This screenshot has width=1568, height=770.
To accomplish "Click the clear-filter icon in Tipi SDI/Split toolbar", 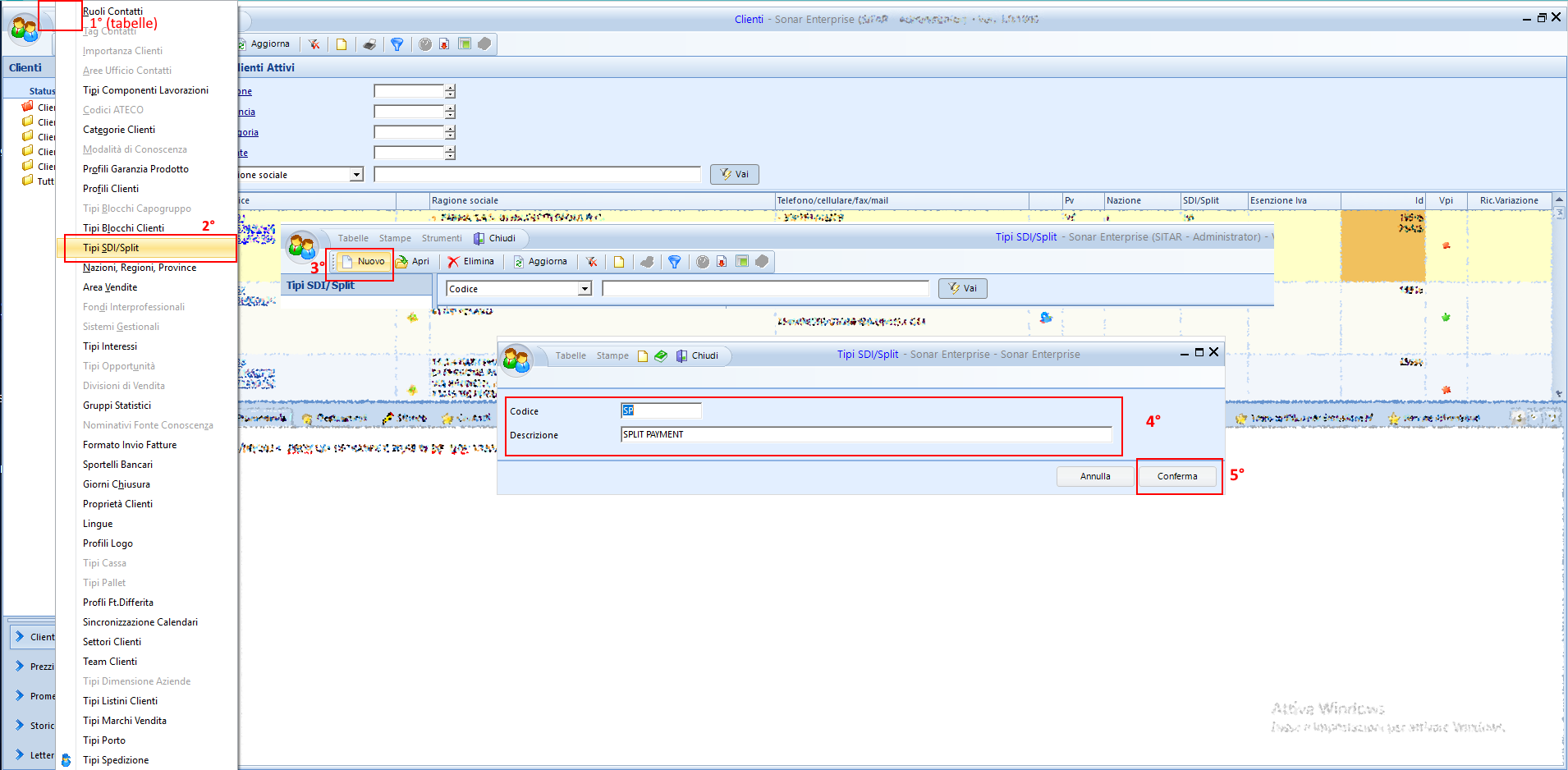I will pyautogui.click(x=591, y=262).
